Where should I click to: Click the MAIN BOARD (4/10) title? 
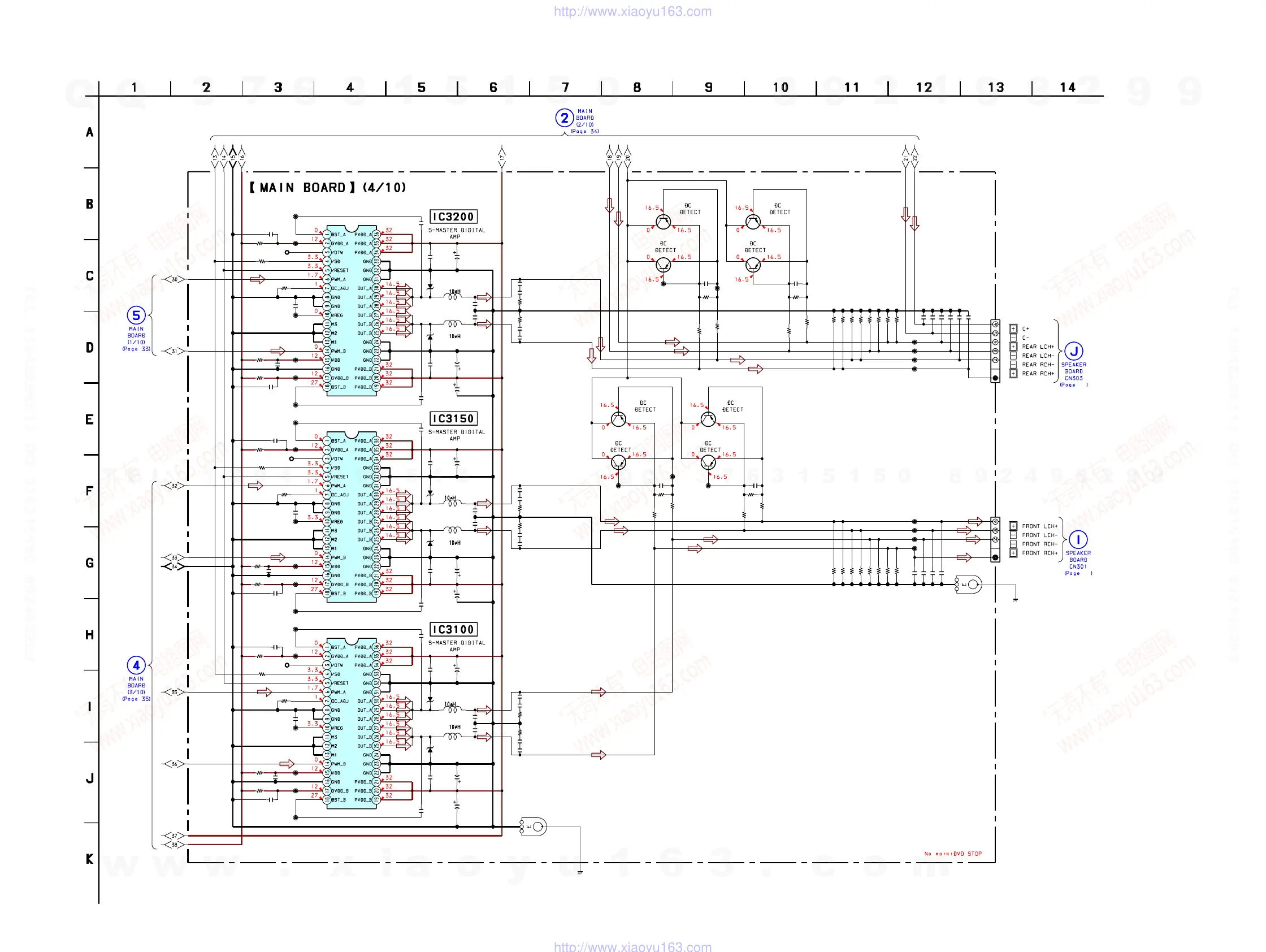[x=327, y=188]
